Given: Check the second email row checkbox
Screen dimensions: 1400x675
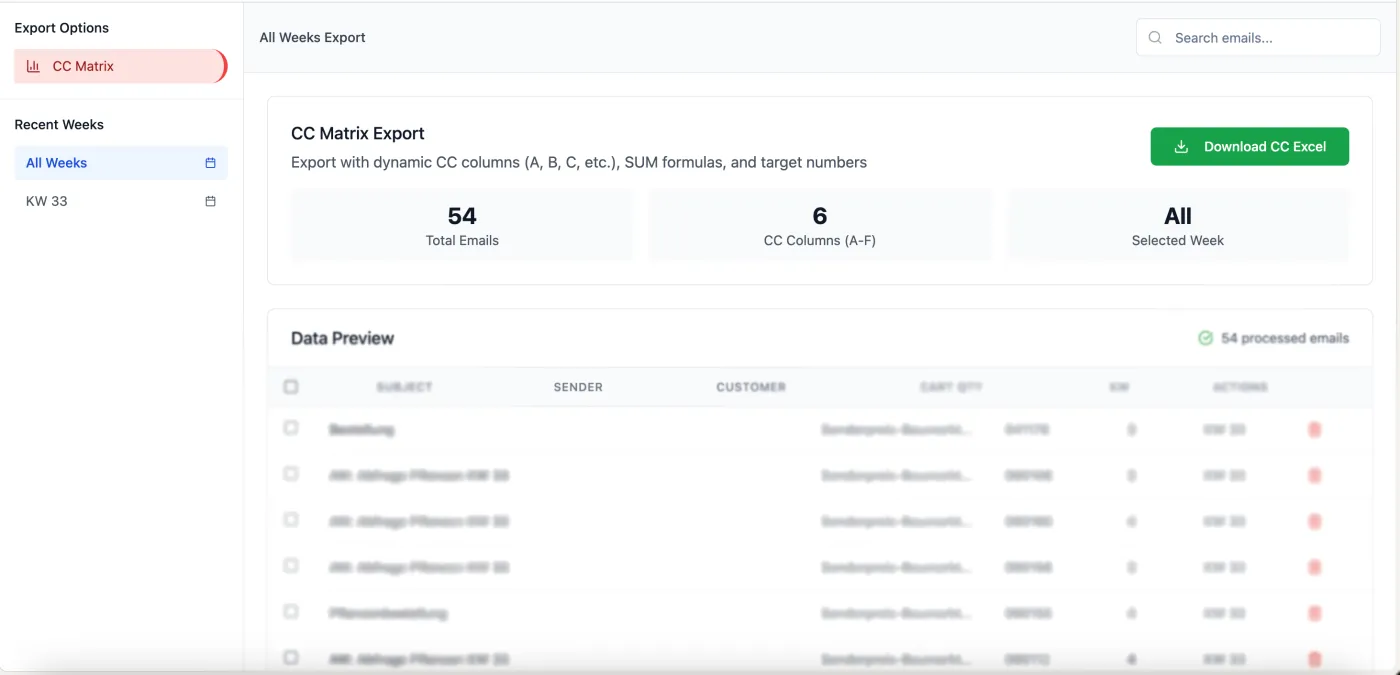Looking at the screenshot, I should coord(291,474).
